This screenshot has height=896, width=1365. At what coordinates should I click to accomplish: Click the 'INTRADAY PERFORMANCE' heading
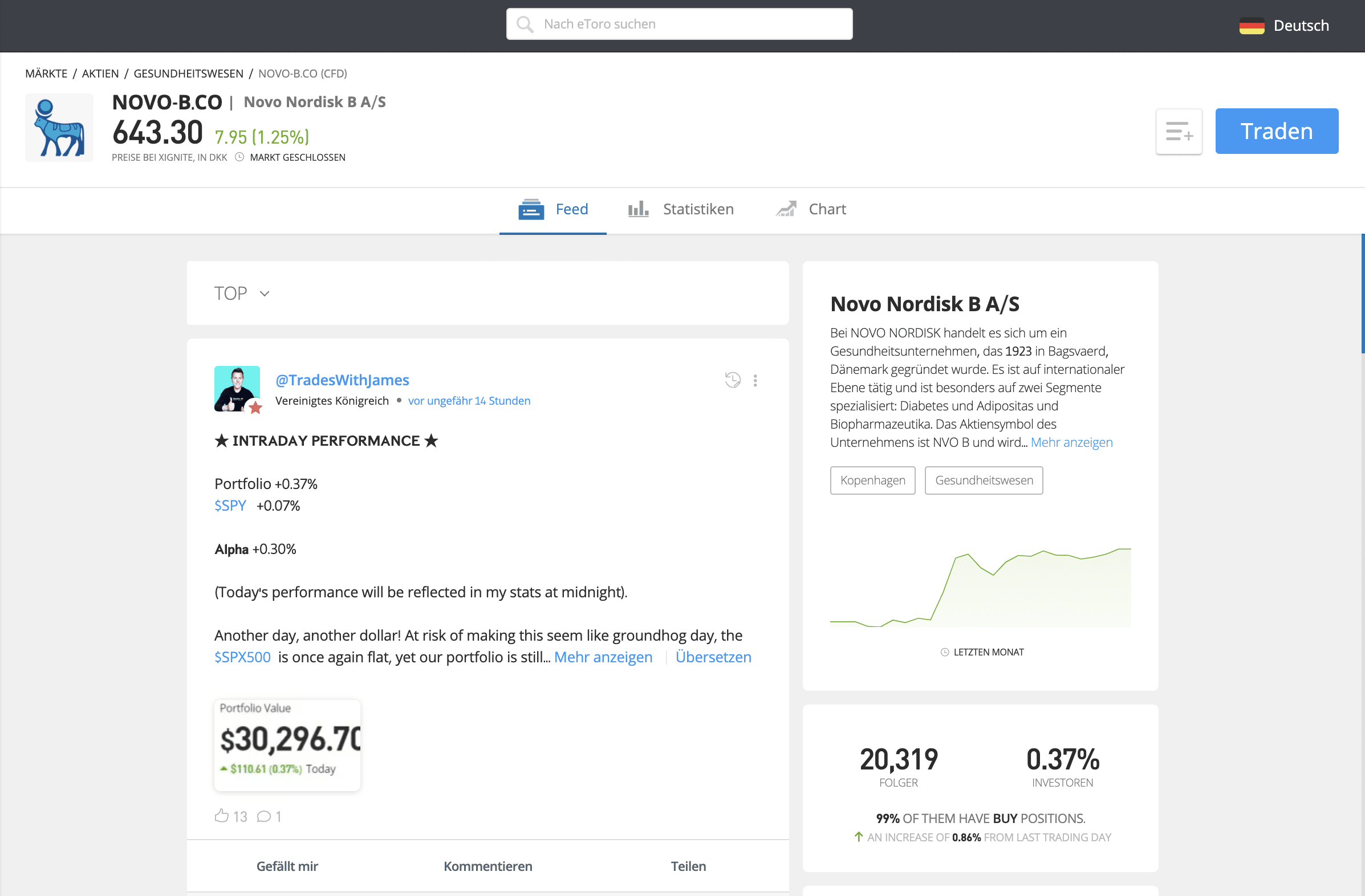326,441
